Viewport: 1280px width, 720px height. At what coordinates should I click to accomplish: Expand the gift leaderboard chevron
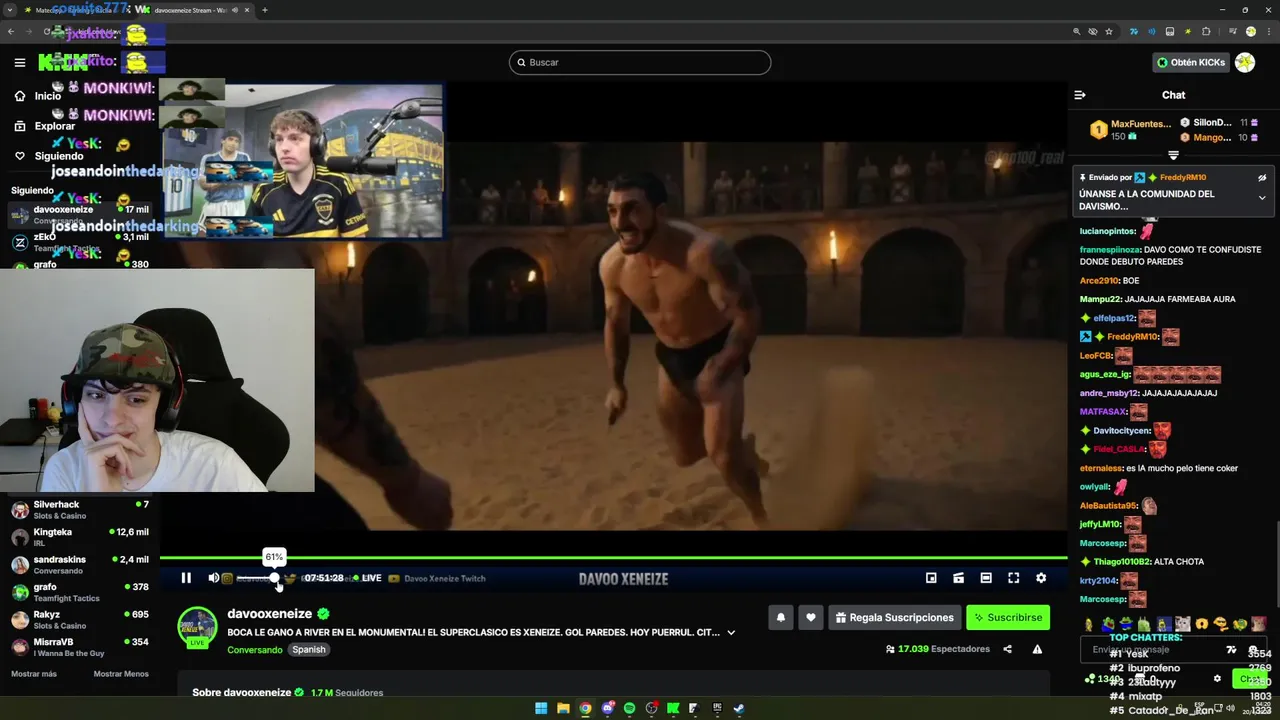[x=1173, y=155]
